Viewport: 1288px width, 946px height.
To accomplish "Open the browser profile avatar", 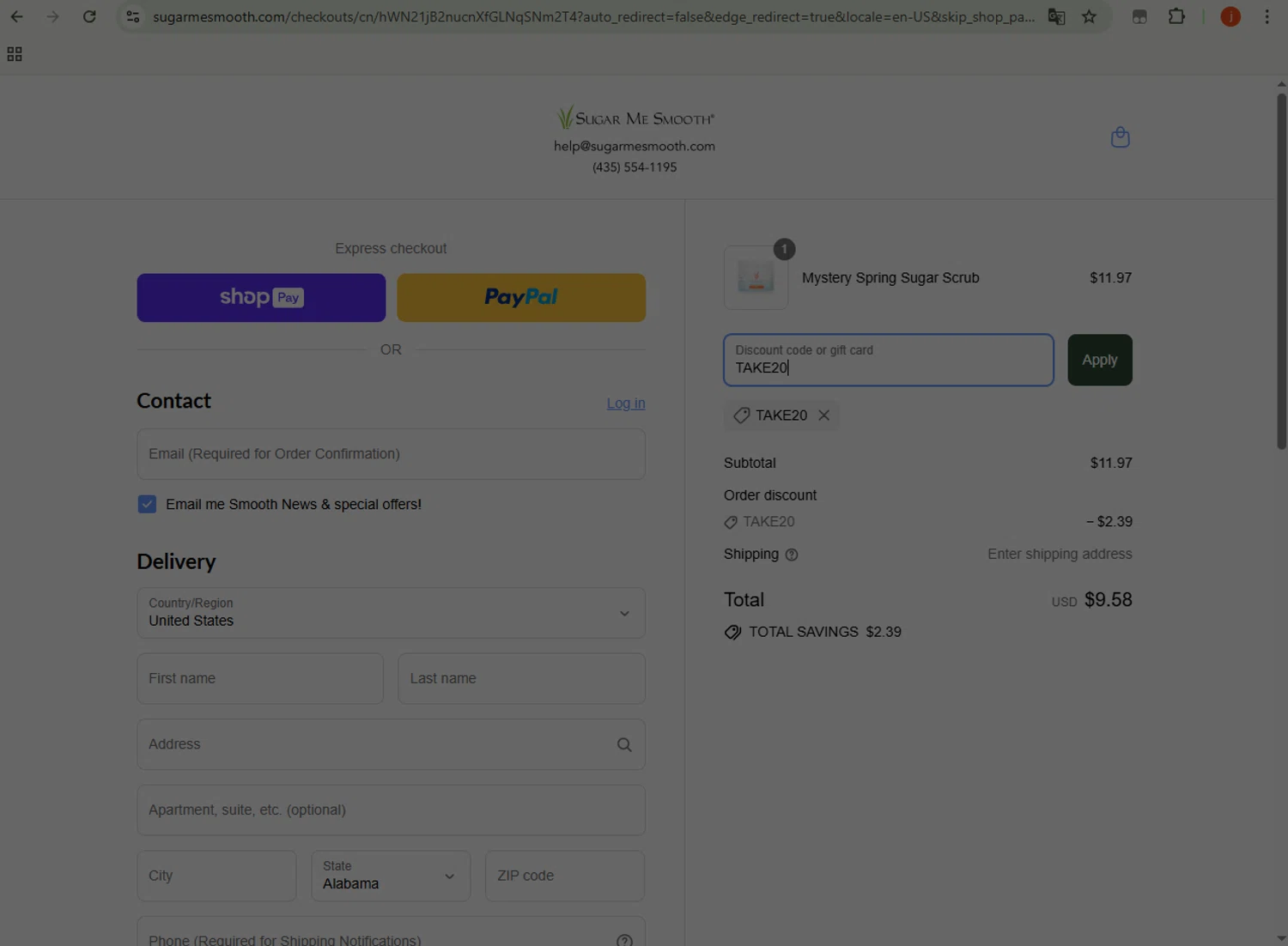I will (1230, 16).
